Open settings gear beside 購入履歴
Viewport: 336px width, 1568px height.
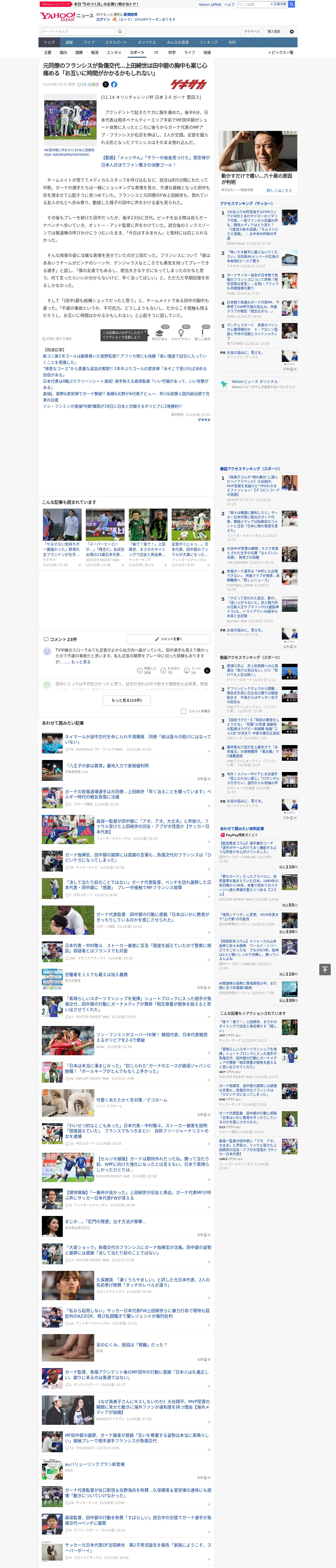[292, 31]
